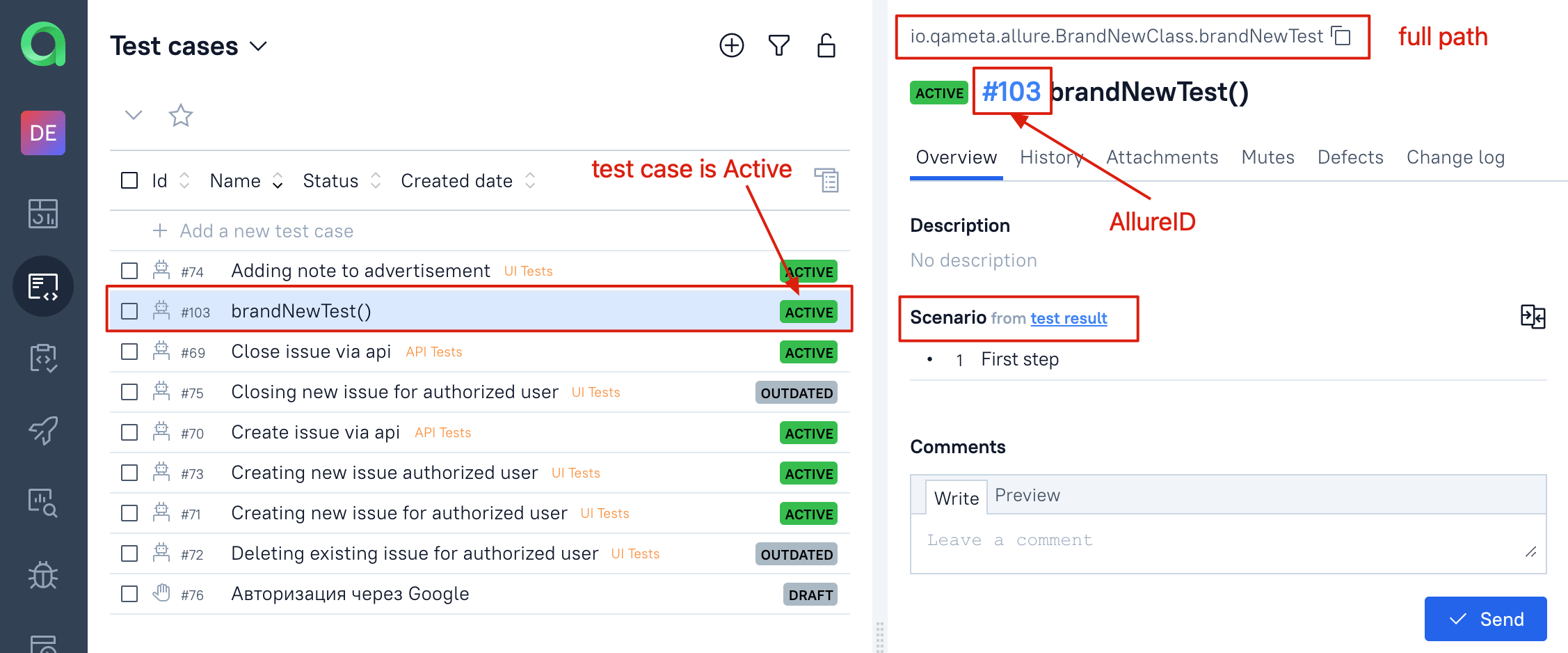
Task: Click the star favorites icon
Action: coord(181,116)
